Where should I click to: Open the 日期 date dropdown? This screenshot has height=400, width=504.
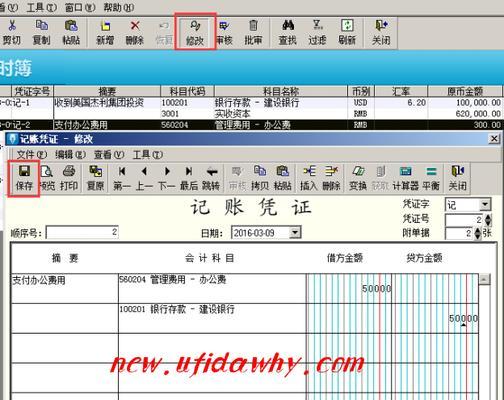(295, 232)
